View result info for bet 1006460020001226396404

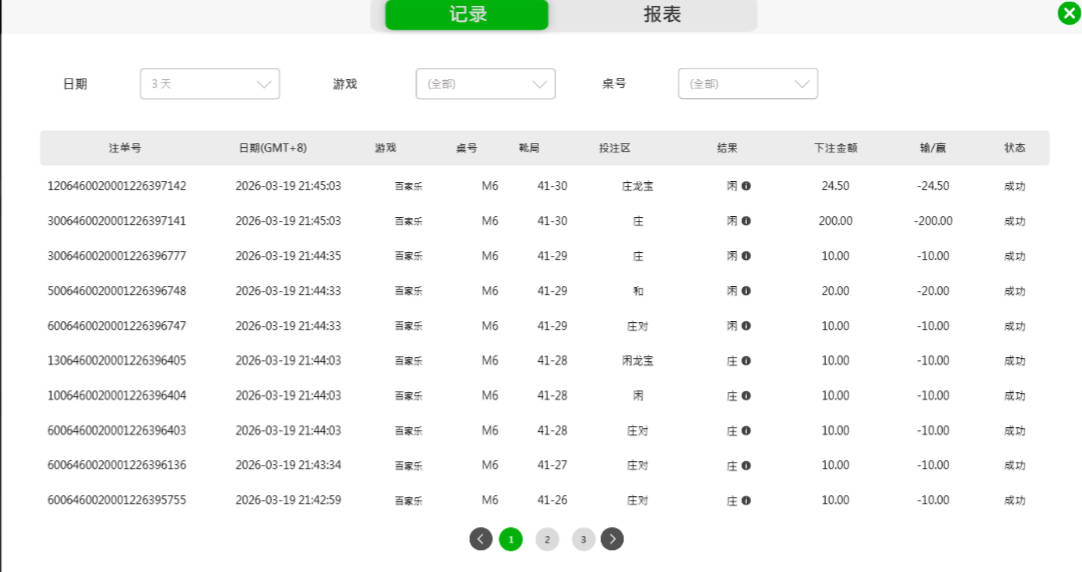(x=746, y=396)
